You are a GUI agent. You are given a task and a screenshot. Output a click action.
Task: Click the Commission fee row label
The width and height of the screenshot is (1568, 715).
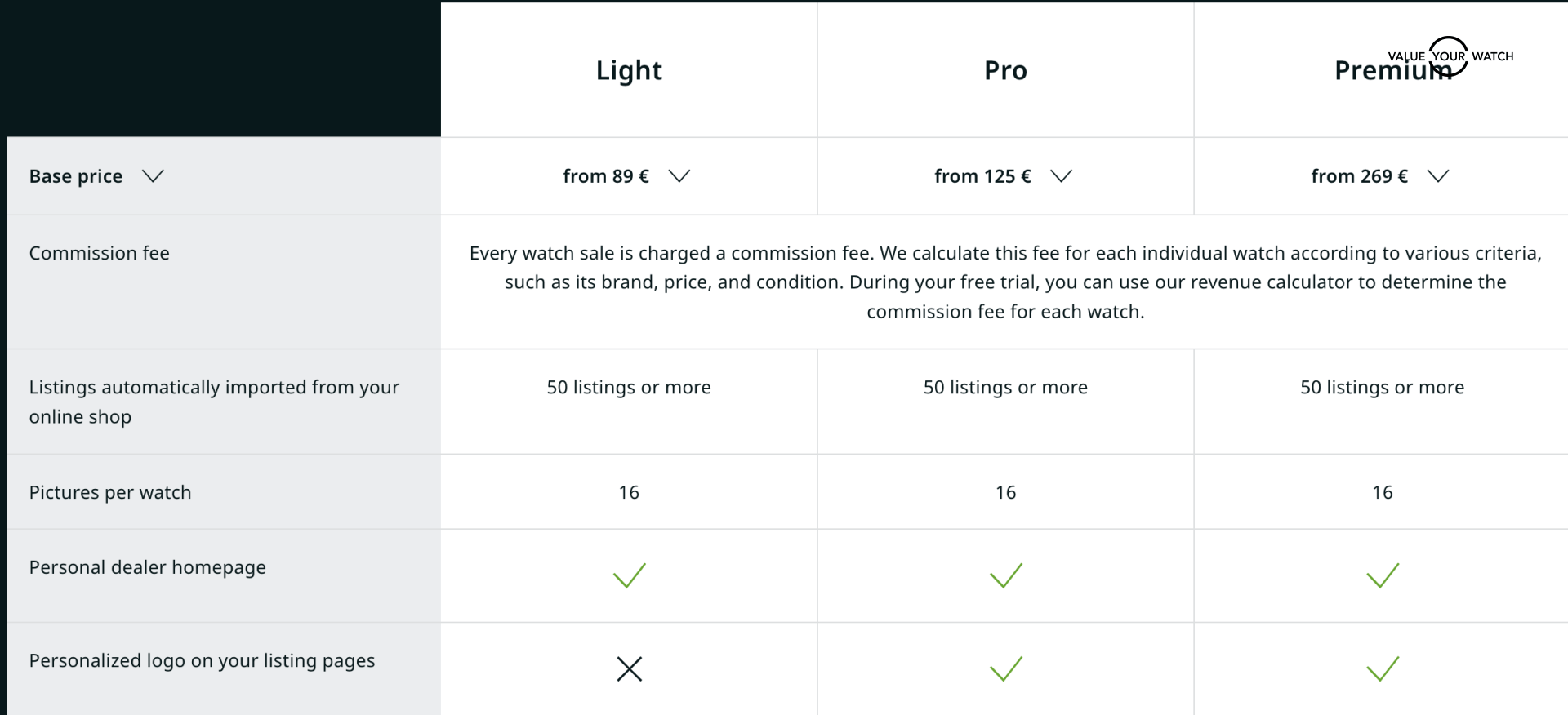click(99, 253)
